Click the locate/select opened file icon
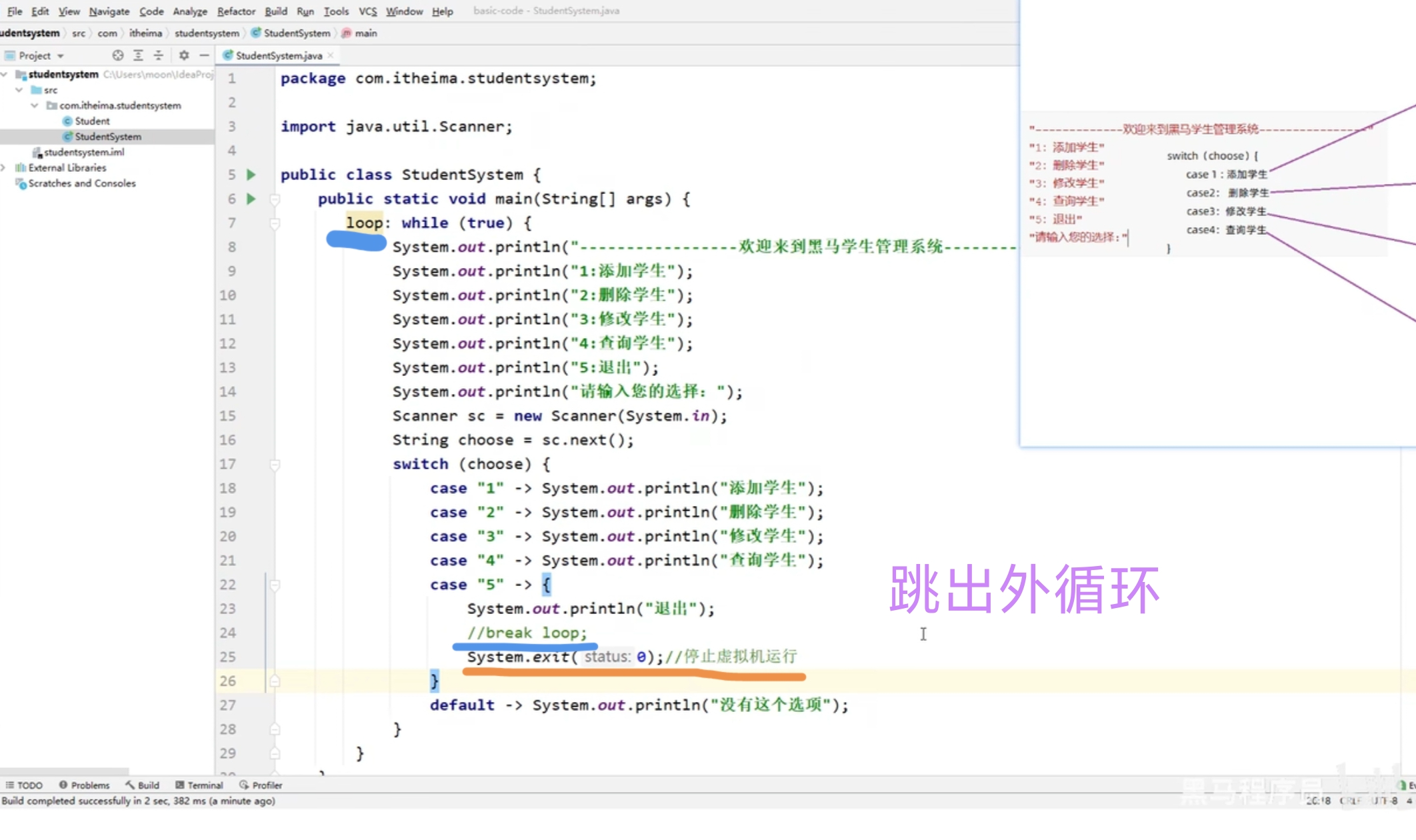The height and width of the screenshot is (840, 1416). click(x=118, y=55)
